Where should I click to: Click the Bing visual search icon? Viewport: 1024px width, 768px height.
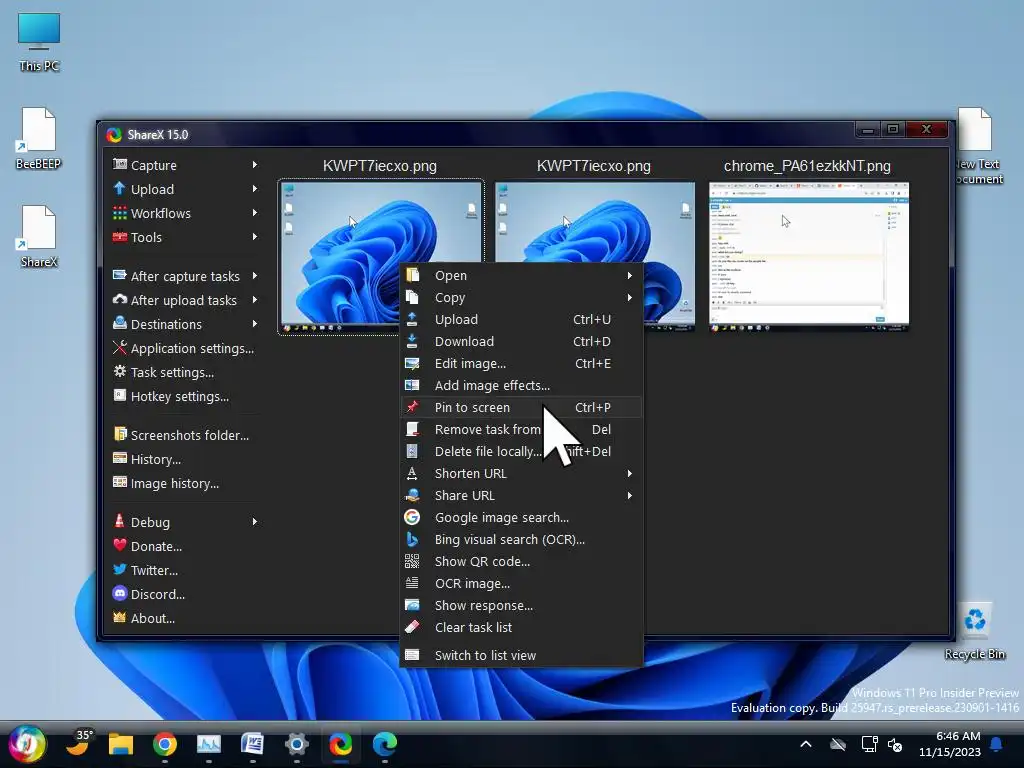point(412,539)
